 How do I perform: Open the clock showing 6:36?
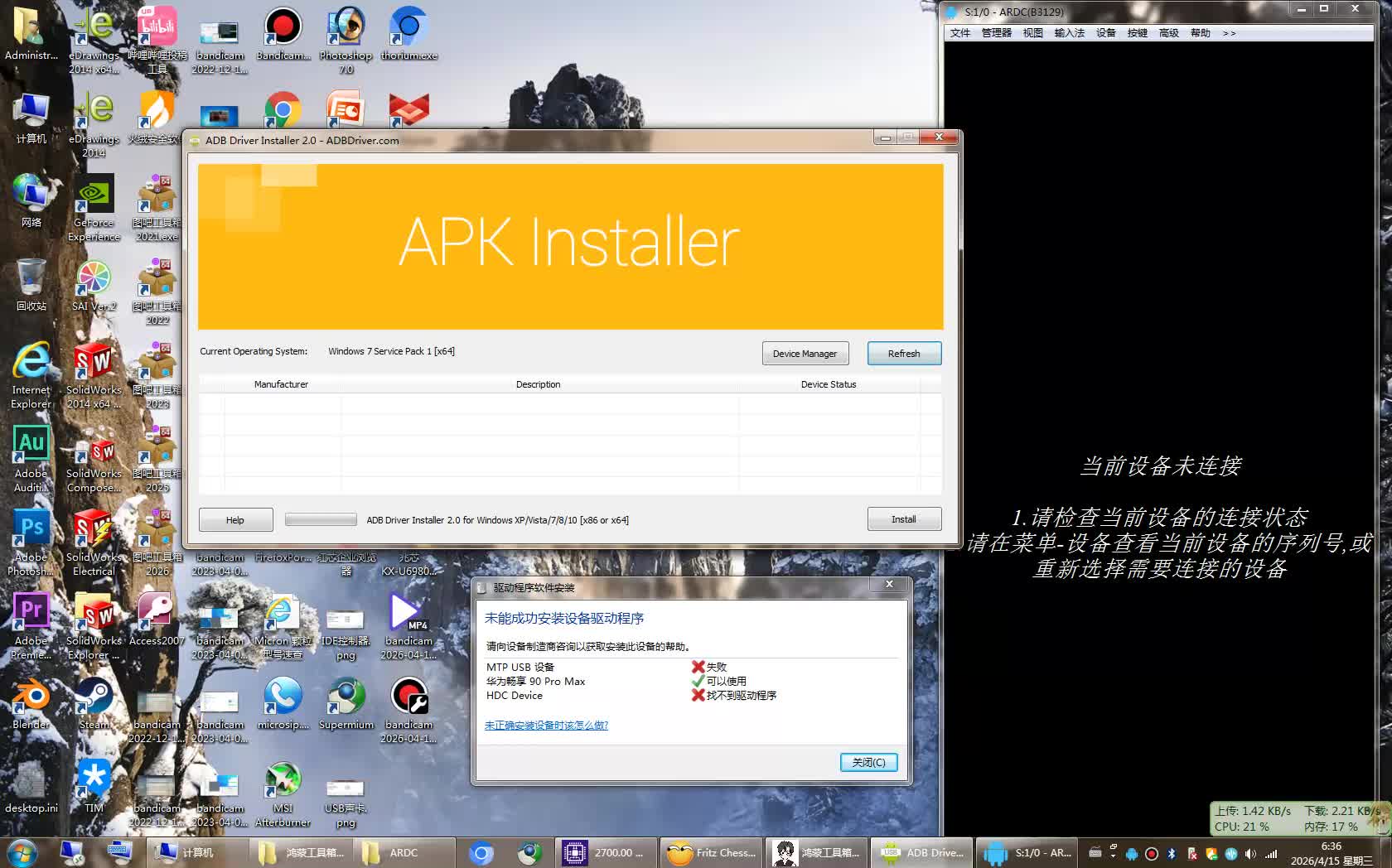[1332, 853]
